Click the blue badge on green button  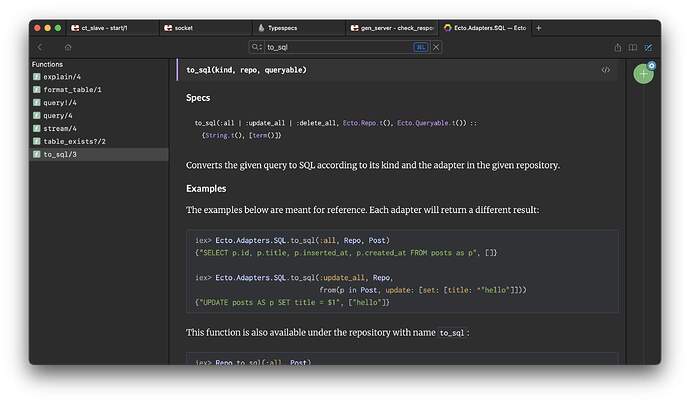coord(651,66)
